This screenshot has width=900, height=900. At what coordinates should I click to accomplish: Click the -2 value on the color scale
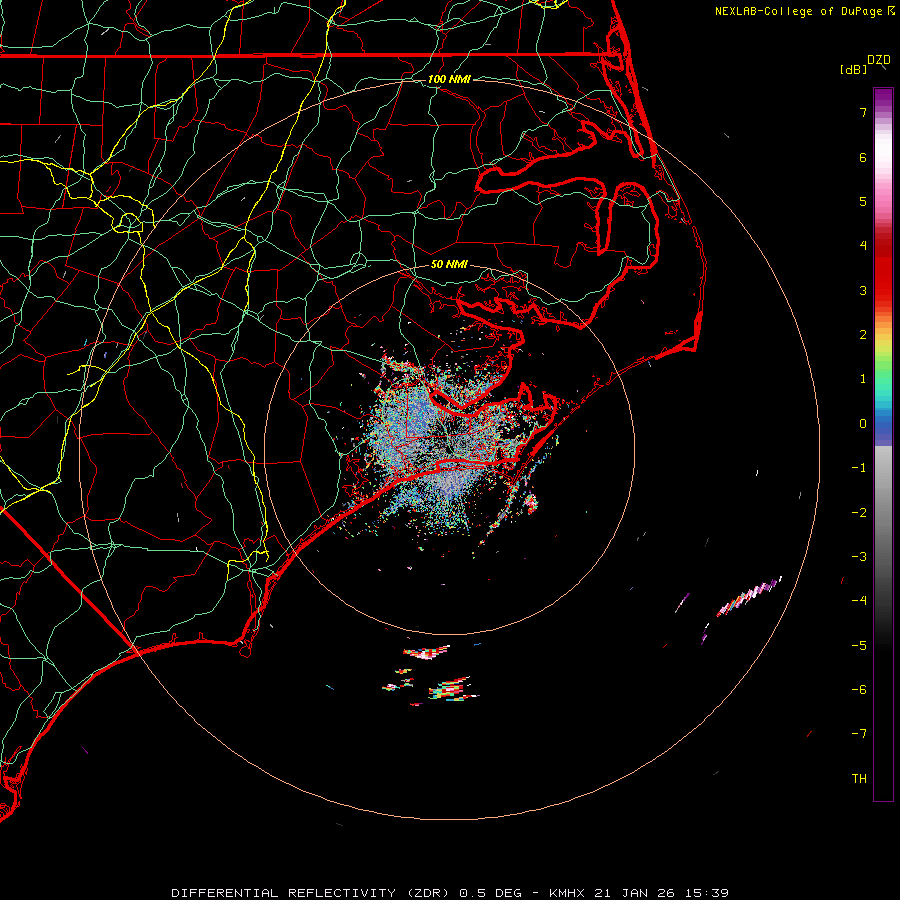859,513
